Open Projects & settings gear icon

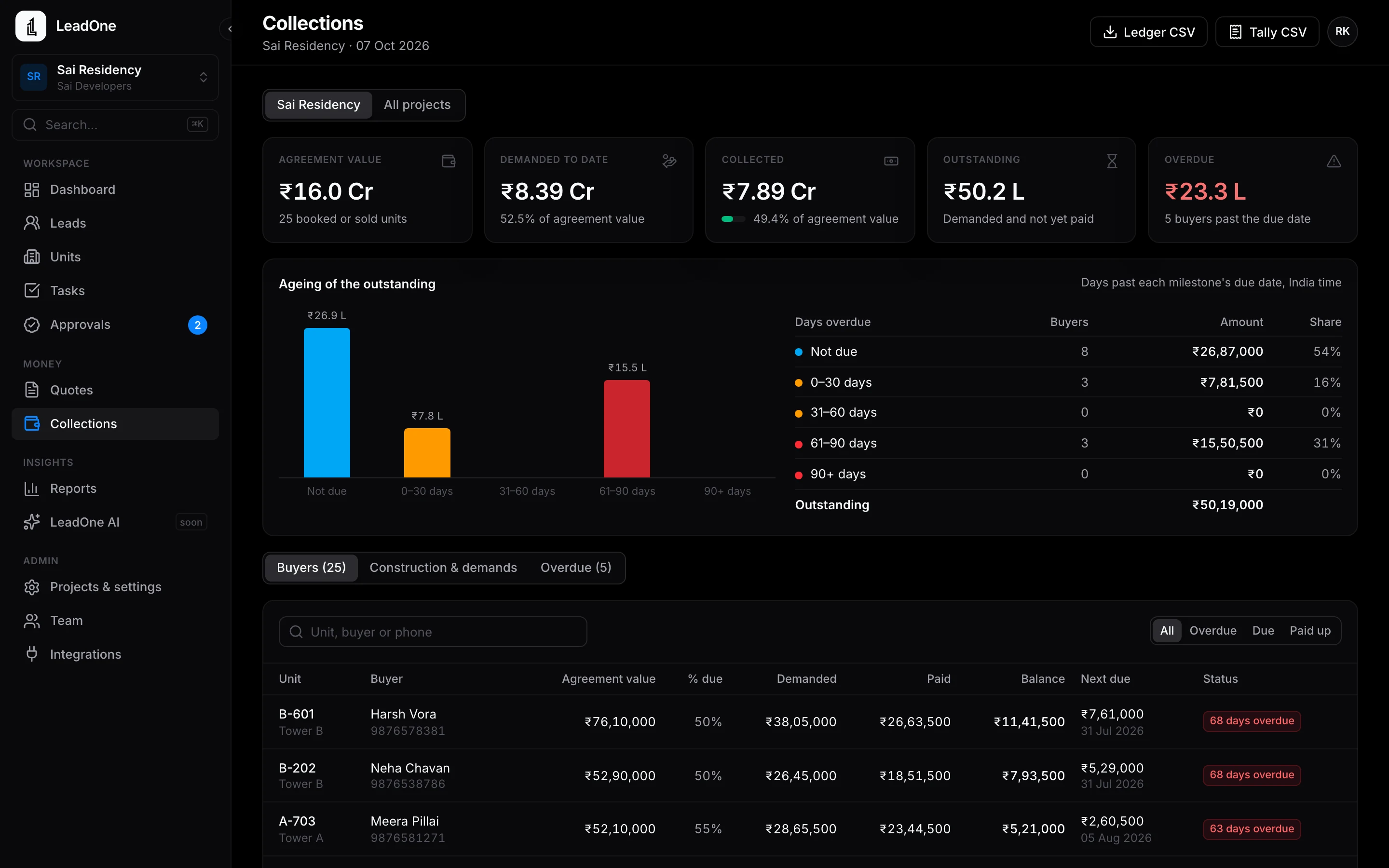pos(31,587)
